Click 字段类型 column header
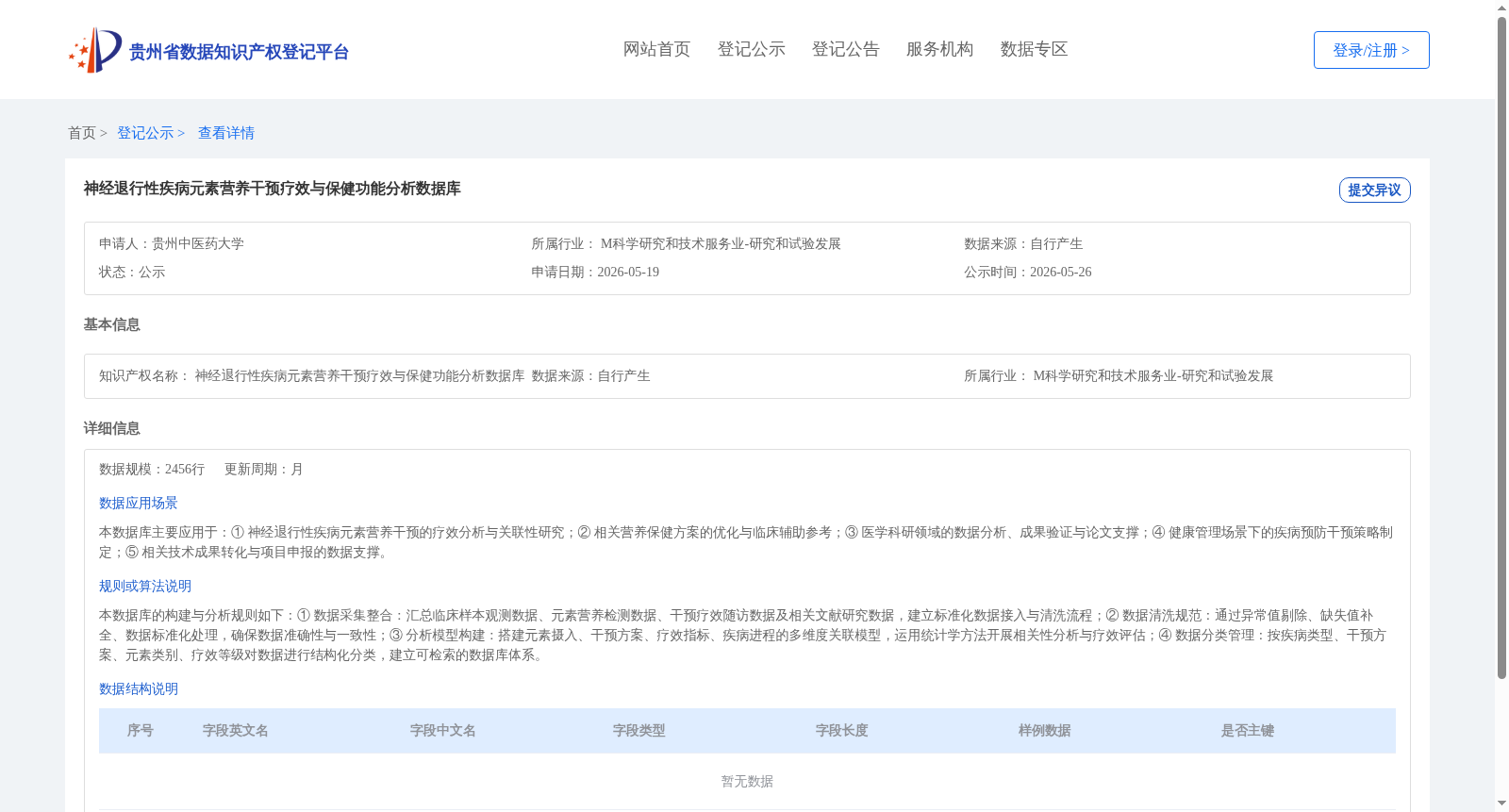The image size is (1509, 812). point(639,731)
